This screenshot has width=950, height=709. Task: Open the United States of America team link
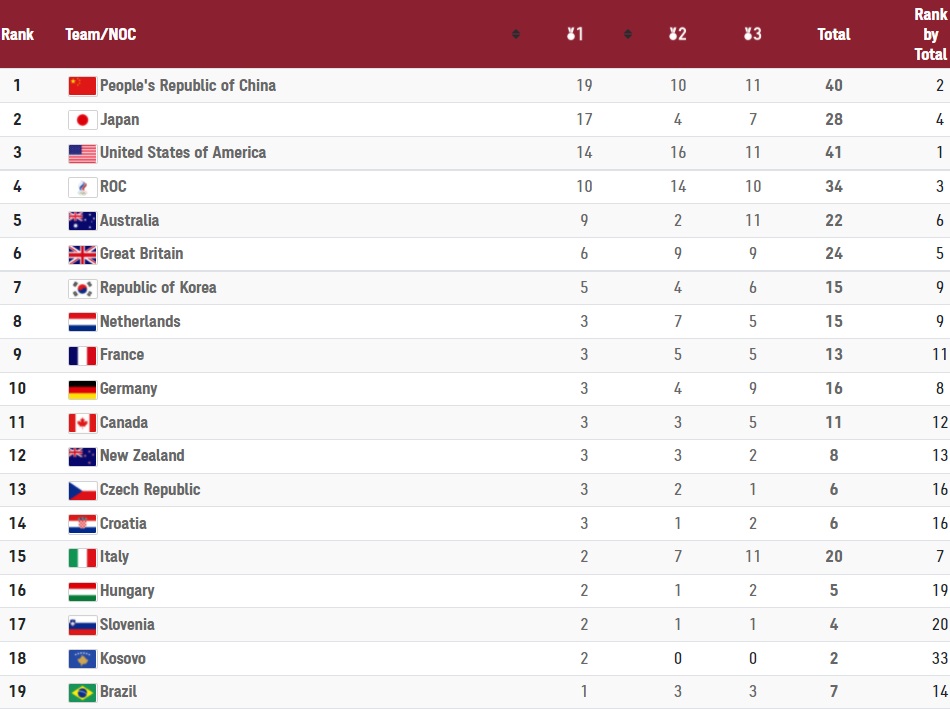pos(183,153)
